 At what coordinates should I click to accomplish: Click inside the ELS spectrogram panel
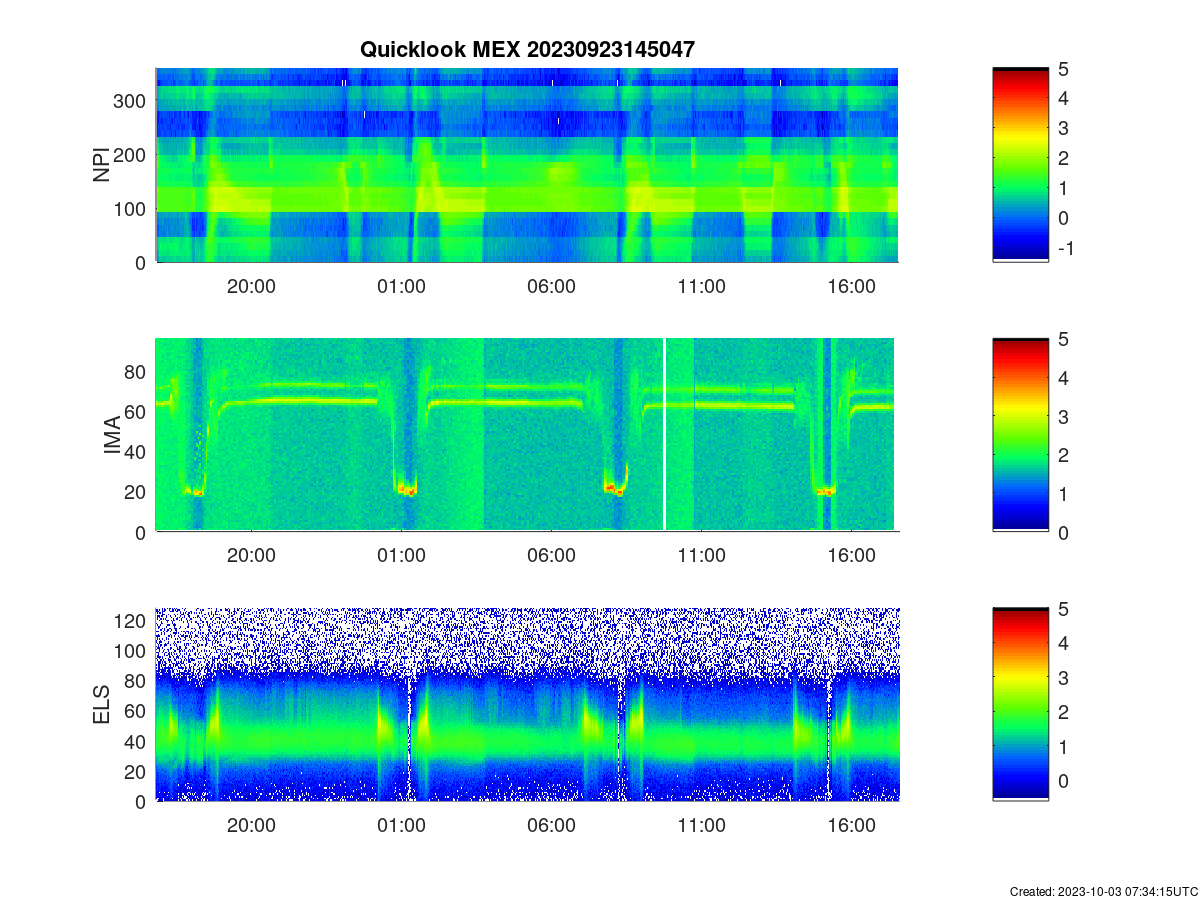point(527,704)
